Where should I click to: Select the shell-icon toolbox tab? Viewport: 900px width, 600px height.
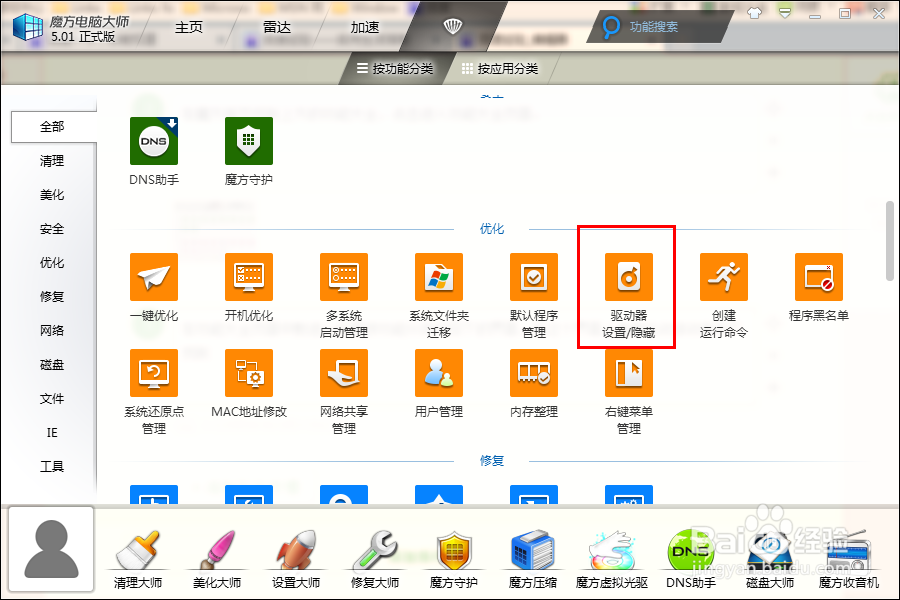click(x=453, y=26)
